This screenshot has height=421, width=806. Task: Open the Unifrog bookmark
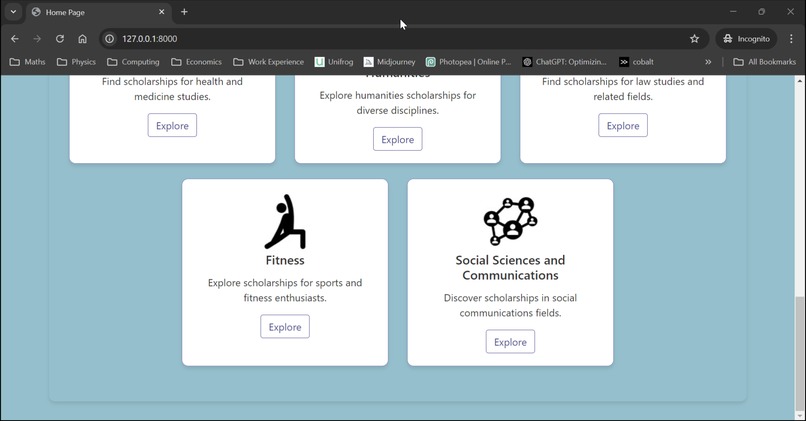[x=334, y=62]
